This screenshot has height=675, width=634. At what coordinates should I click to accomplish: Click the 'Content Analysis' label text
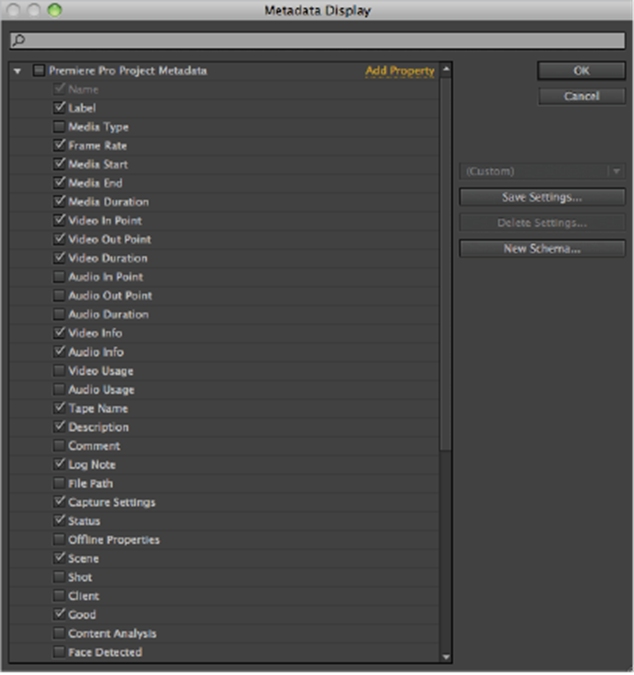tap(112, 634)
